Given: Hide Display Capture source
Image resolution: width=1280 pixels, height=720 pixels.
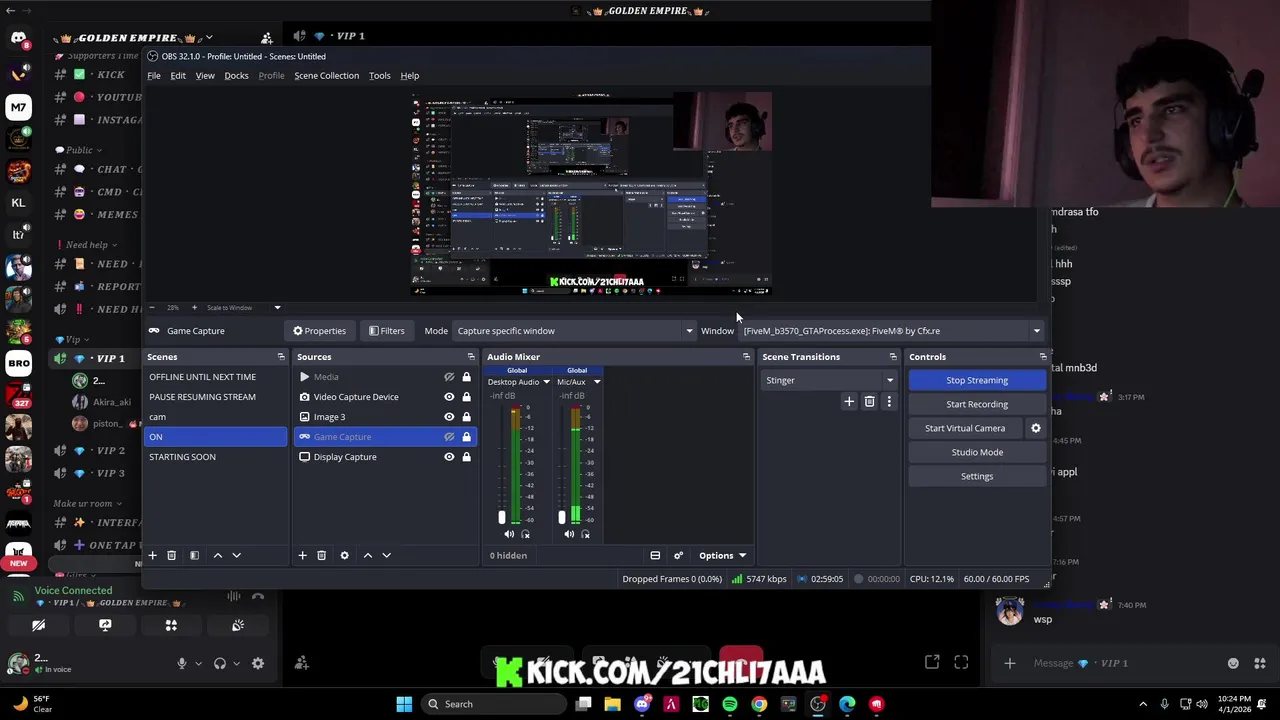Looking at the screenshot, I should 449,457.
